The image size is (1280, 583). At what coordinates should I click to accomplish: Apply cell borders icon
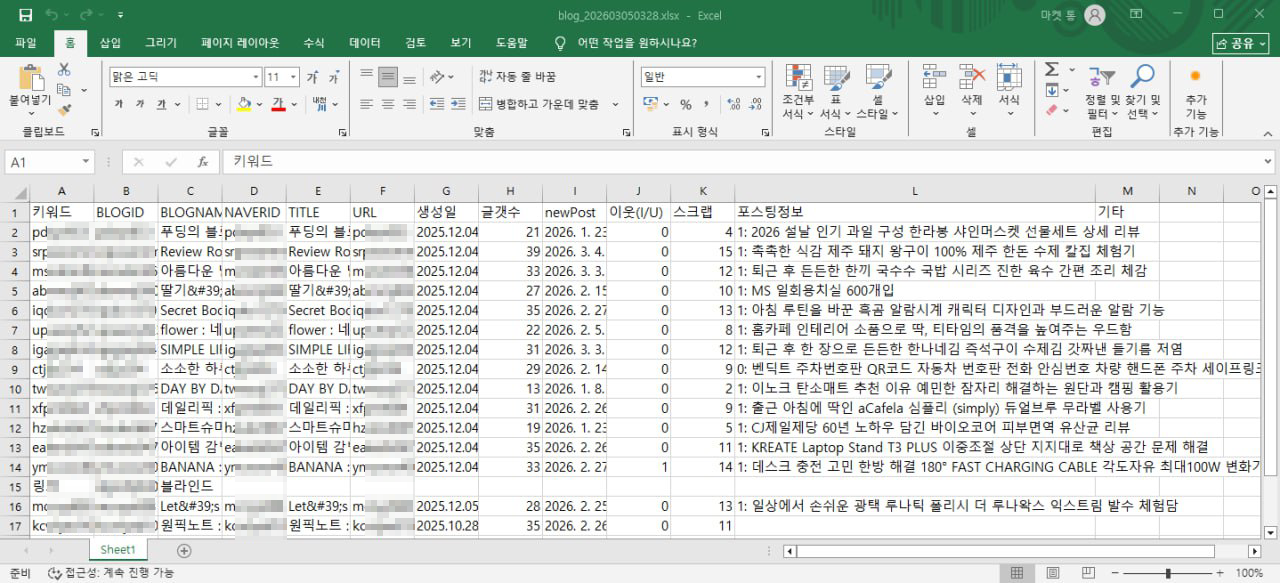pos(203,104)
